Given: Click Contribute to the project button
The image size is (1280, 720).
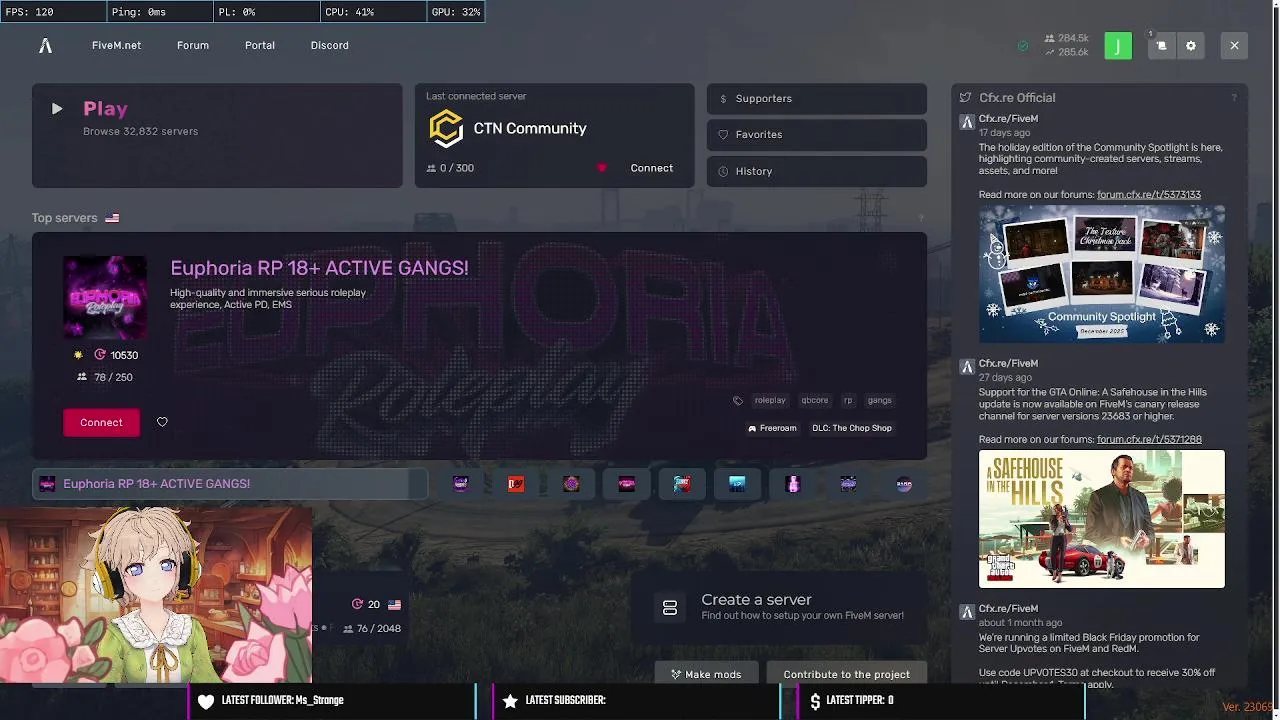Looking at the screenshot, I should [x=846, y=674].
